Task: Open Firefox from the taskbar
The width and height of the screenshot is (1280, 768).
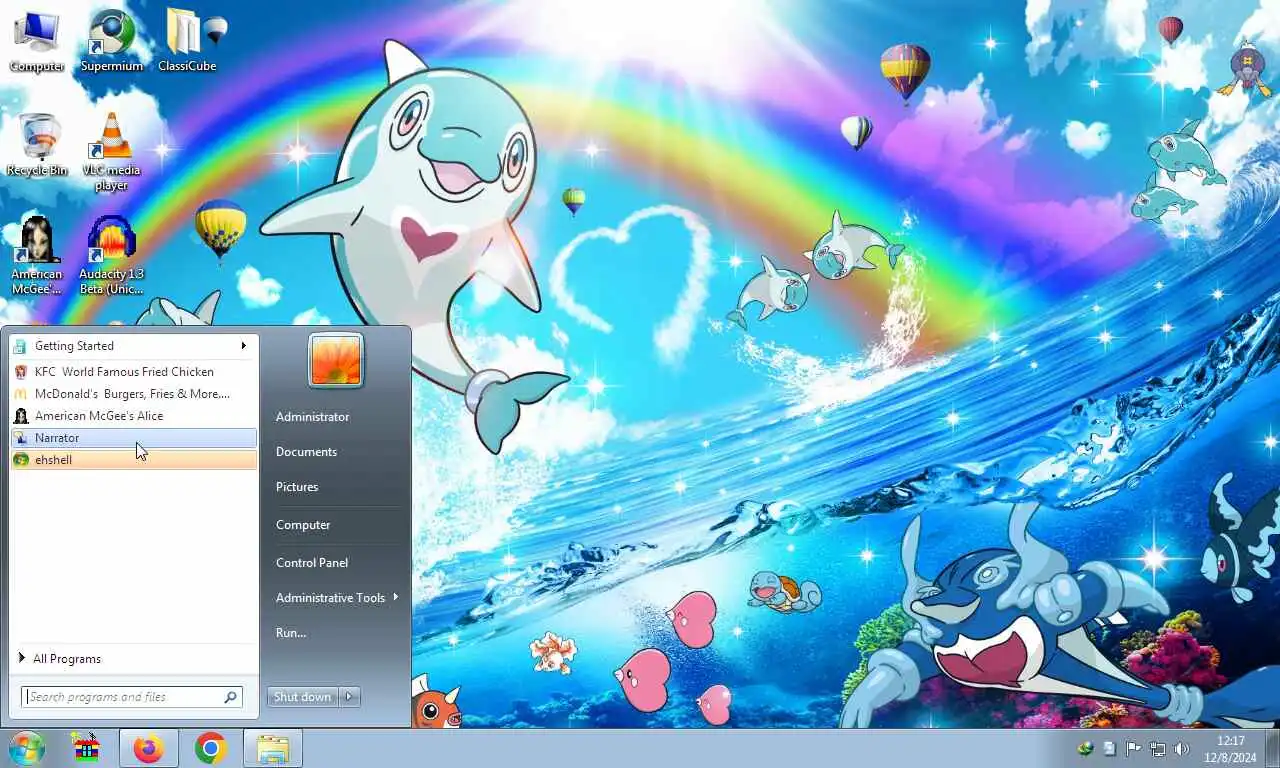Action: click(148, 748)
